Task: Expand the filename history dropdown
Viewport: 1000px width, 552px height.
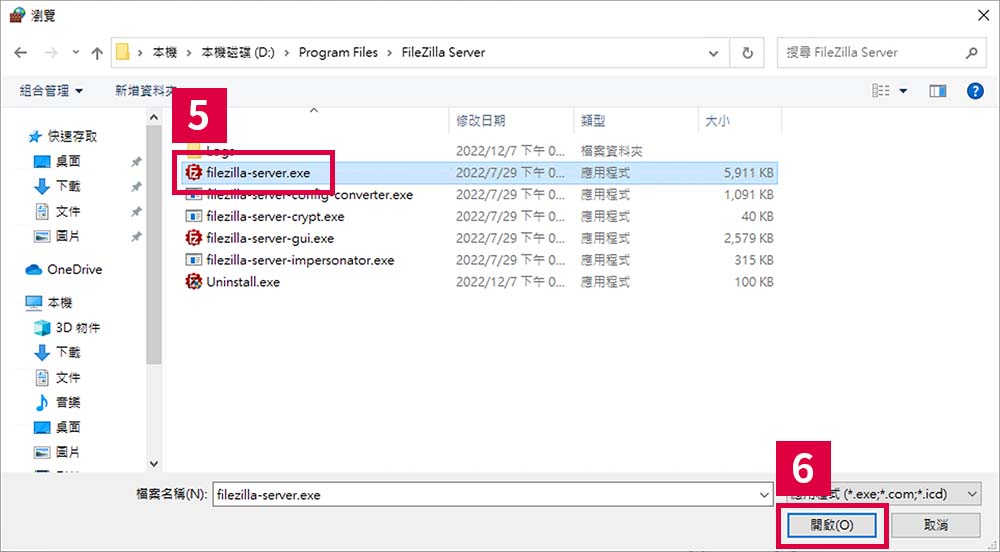Action: pos(763,495)
